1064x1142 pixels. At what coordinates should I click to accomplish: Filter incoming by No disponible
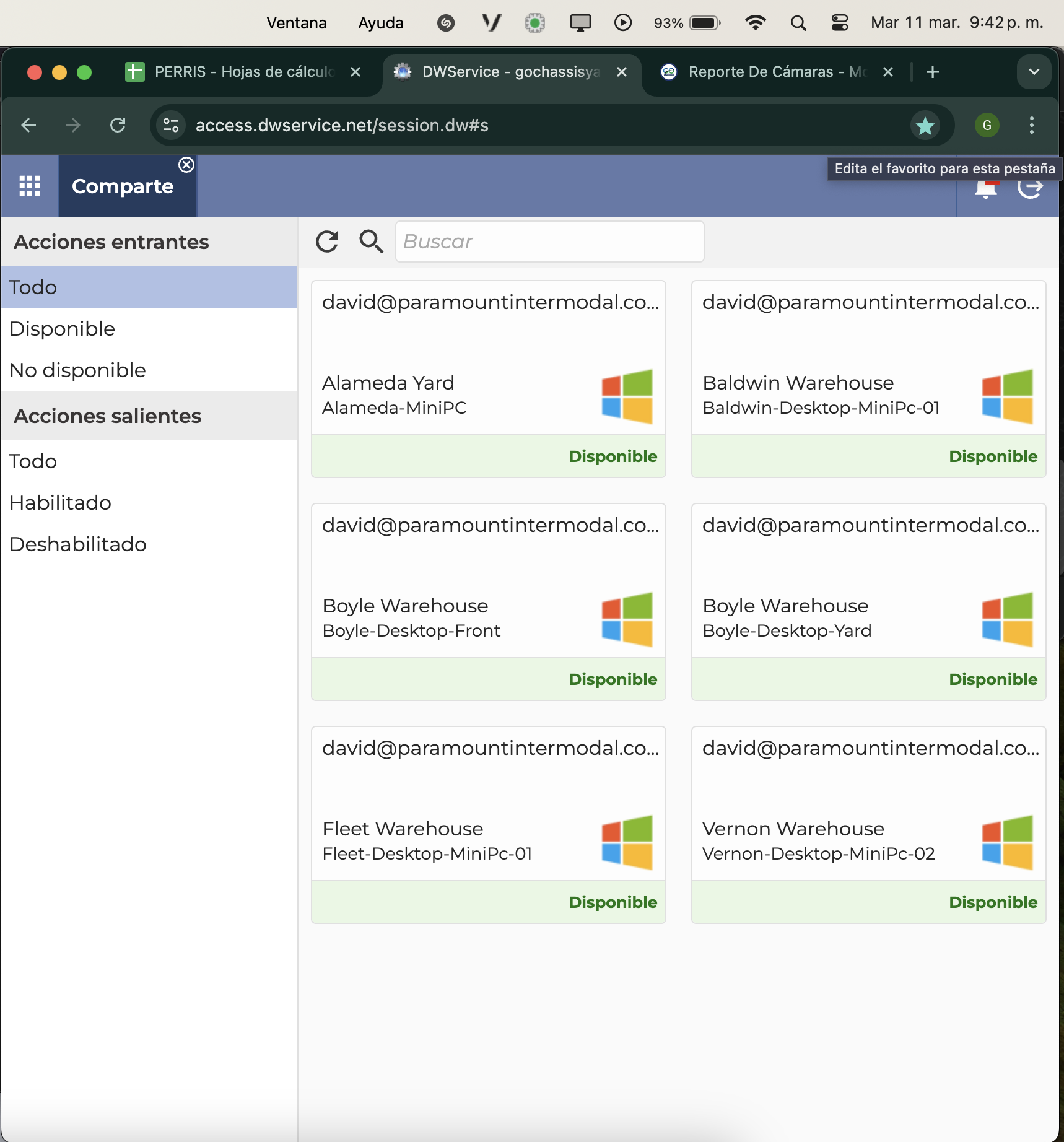pyautogui.click(x=149, y=370)
